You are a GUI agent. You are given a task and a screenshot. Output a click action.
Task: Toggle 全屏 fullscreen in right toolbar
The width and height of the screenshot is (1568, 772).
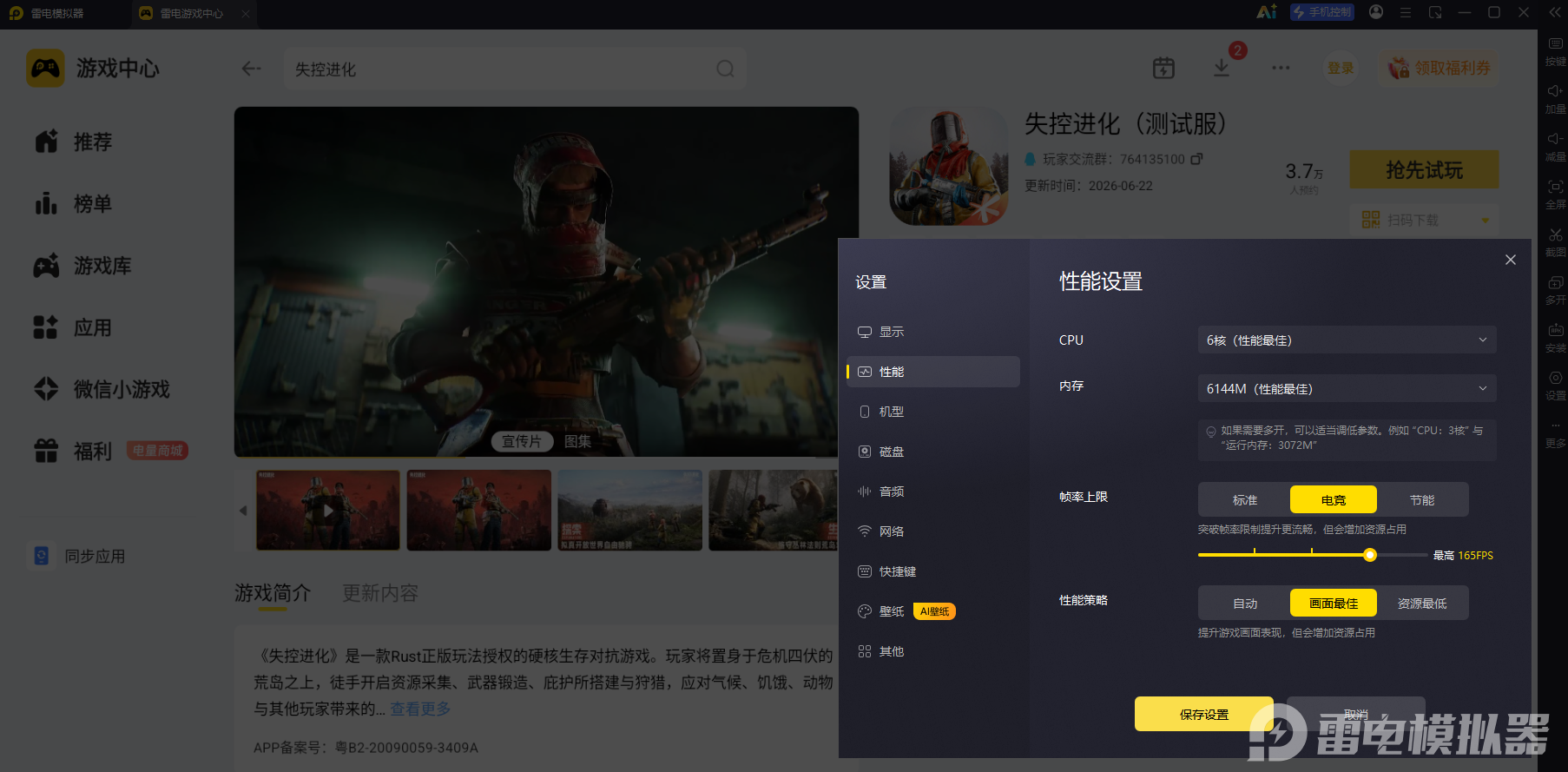tap(1555, 195)
